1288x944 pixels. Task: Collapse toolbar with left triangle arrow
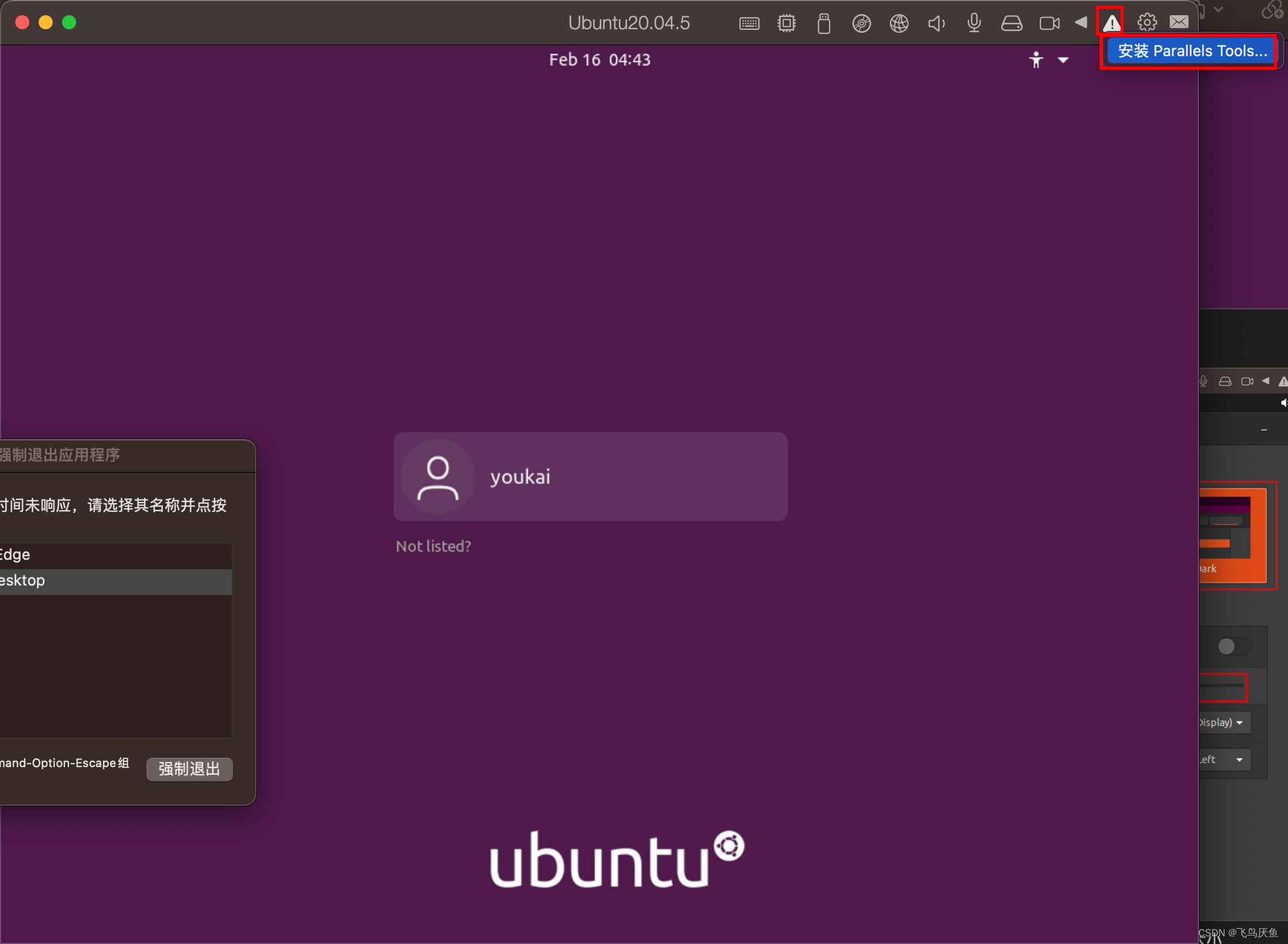1081,22
